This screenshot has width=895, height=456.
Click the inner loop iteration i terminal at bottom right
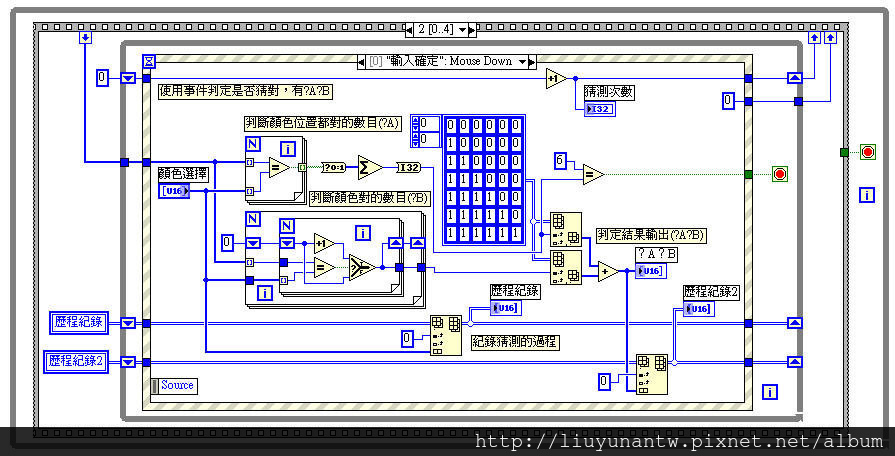(770, 392)
